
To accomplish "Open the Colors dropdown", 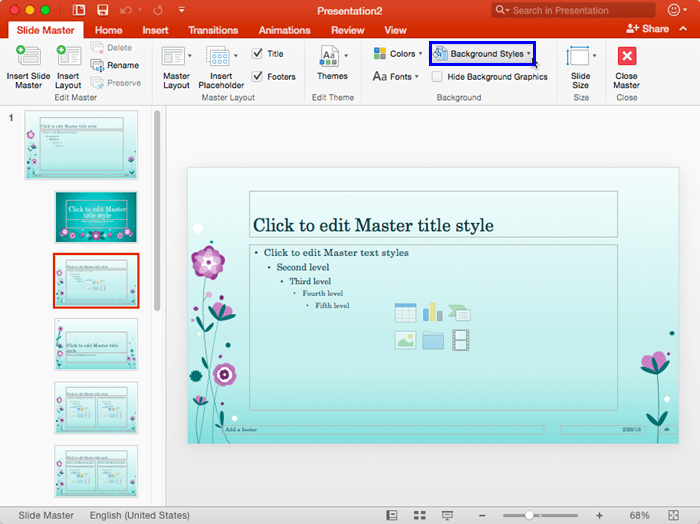I will coord(398,54).
